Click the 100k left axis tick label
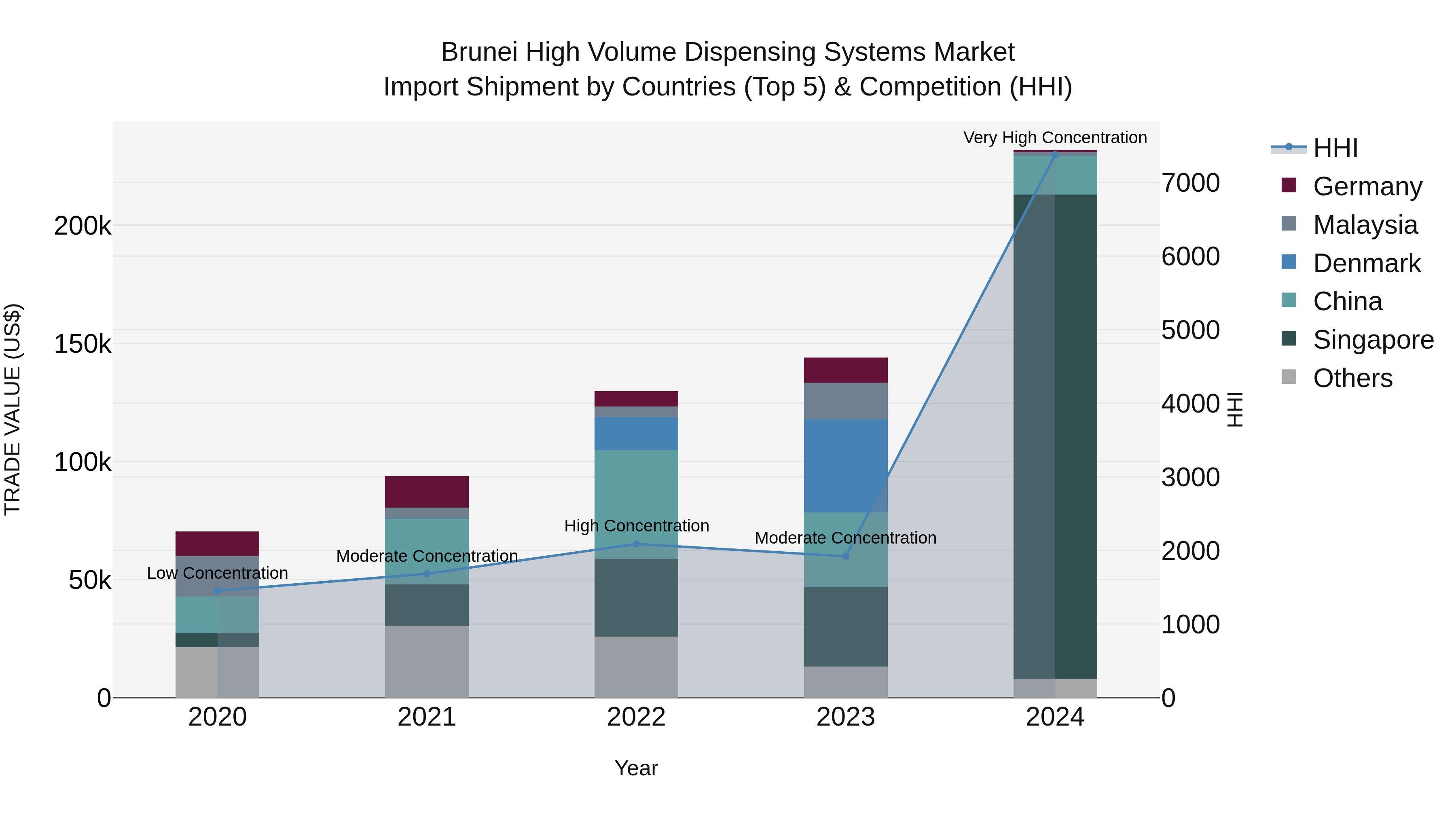 click(83, 462)
